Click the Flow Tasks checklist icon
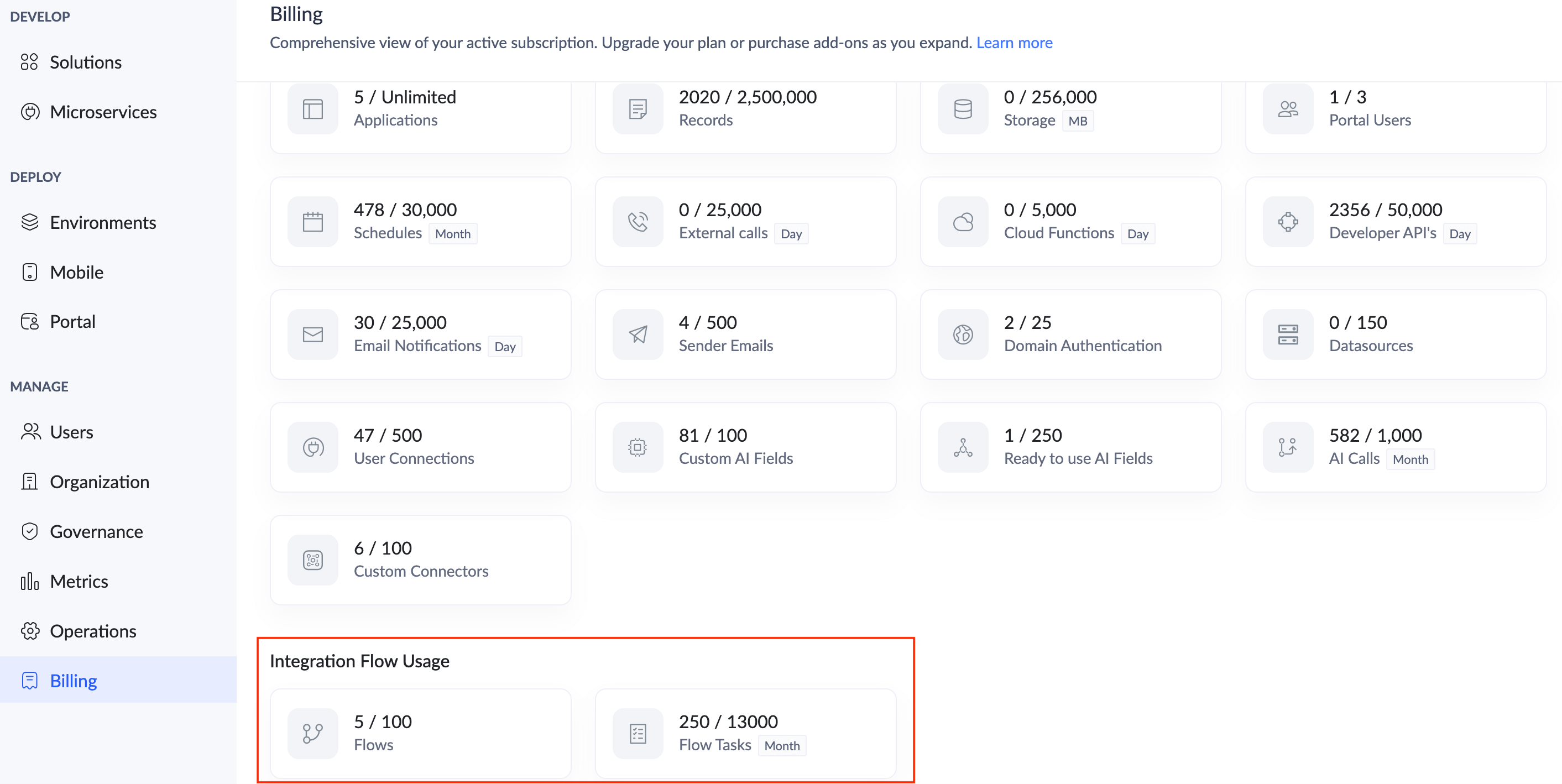 coord(638,734)
